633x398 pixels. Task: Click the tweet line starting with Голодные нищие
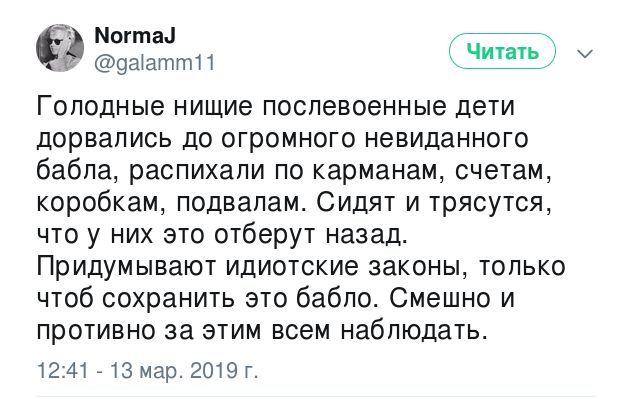coord(276,107)
